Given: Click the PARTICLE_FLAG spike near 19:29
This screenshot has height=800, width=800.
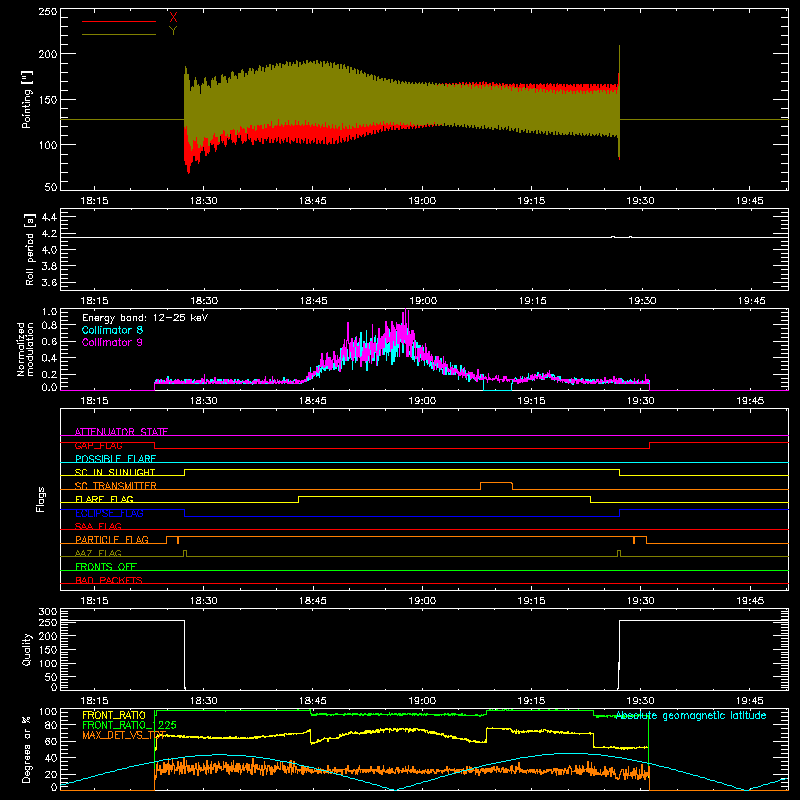Looking at the screenshot, I should [x=634, y=540].
